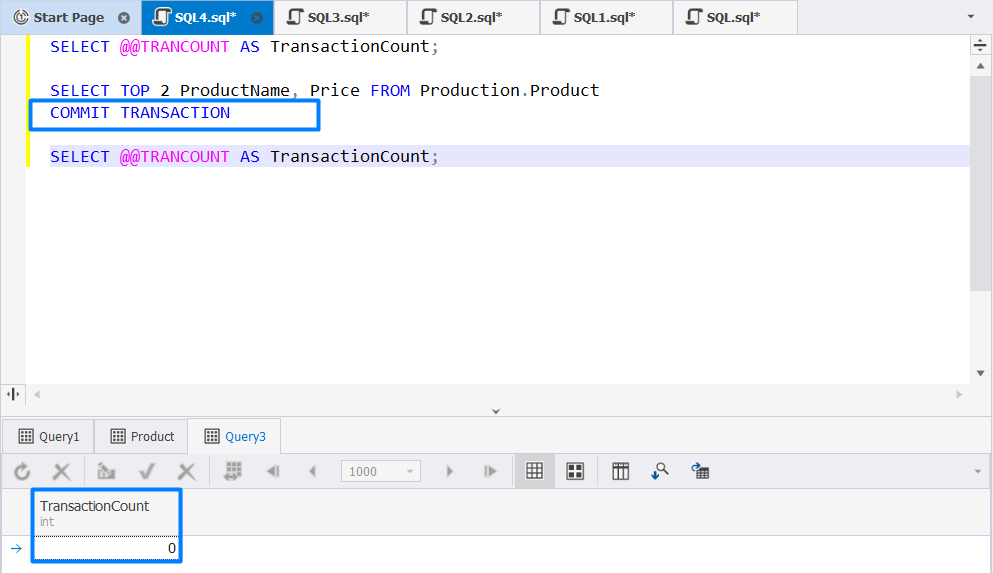
Task: Click the current row indicator arrow
Action: [16, 548]
